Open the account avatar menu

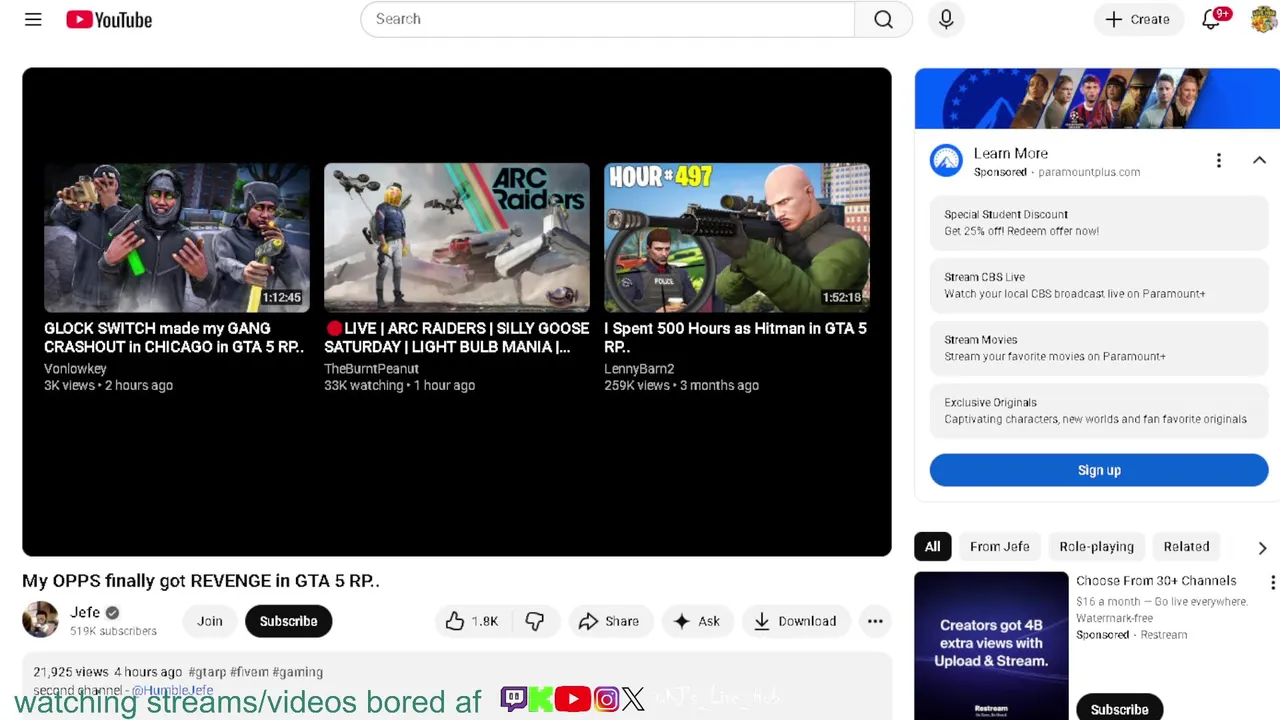(1264, 19)
